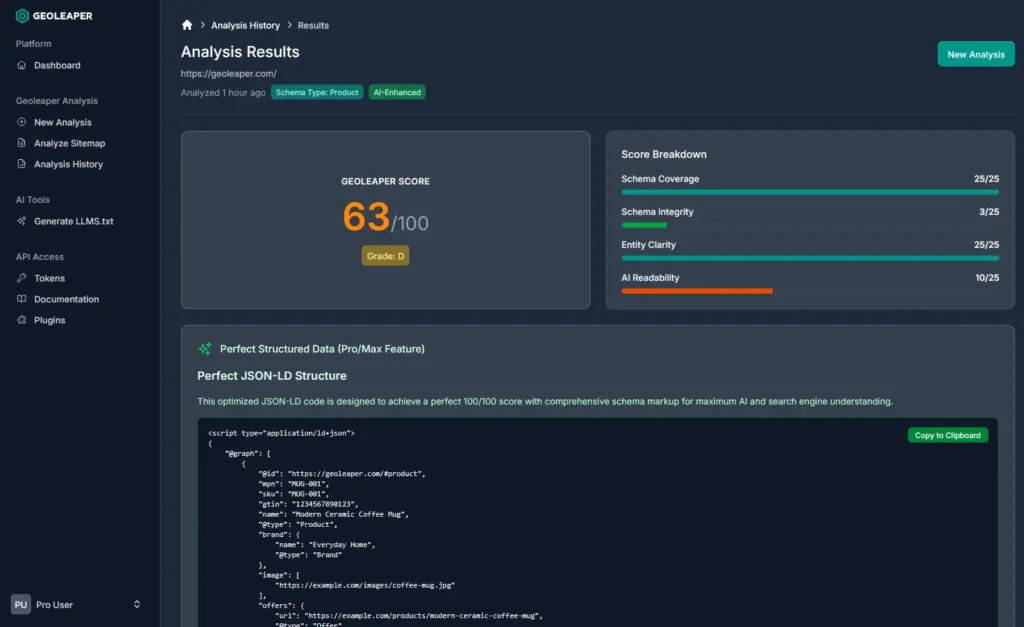Click the Geoleaper logo icon

(x=20, y=16)
